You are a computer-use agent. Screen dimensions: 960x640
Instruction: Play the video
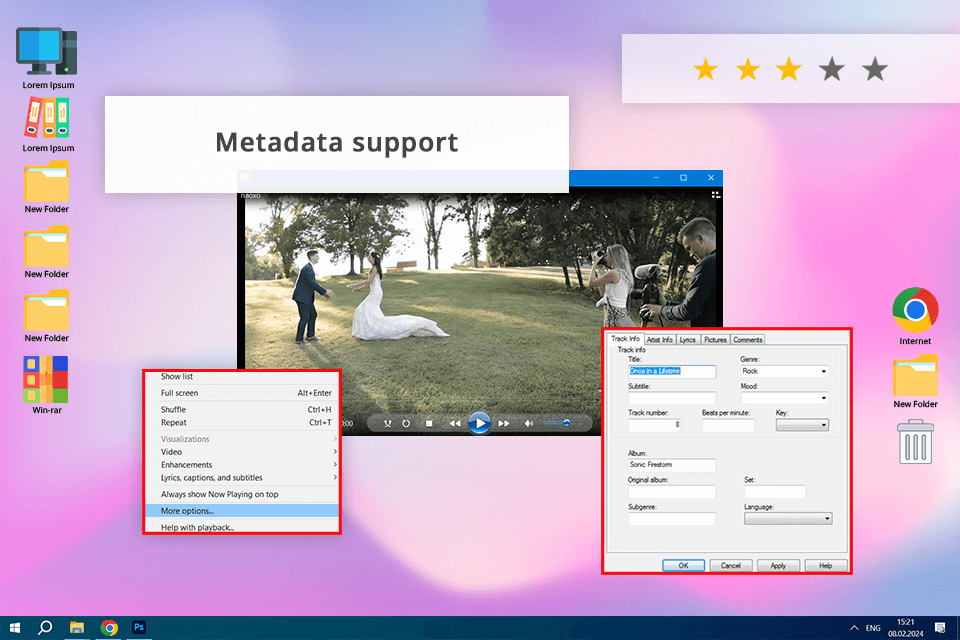(479, 423)
